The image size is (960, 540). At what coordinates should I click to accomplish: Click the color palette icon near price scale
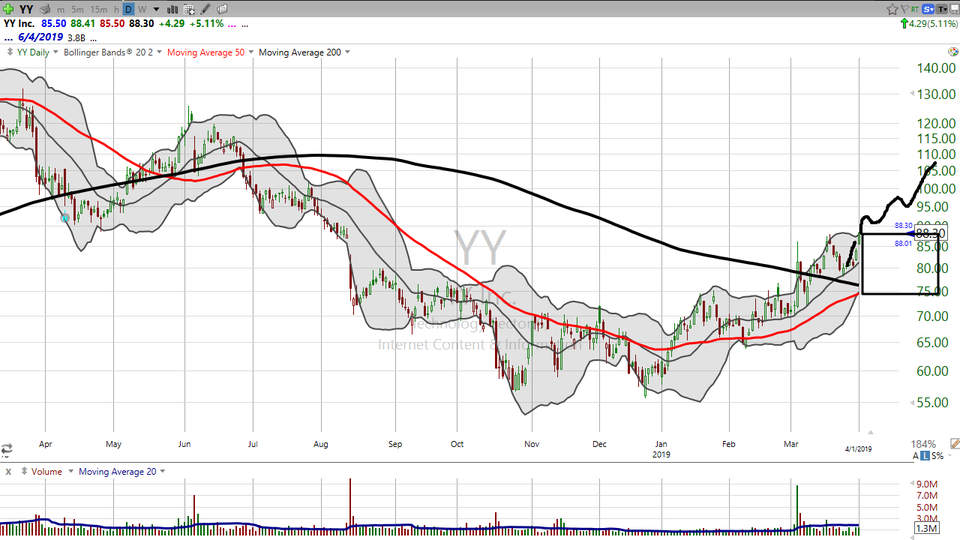[953, 51]
